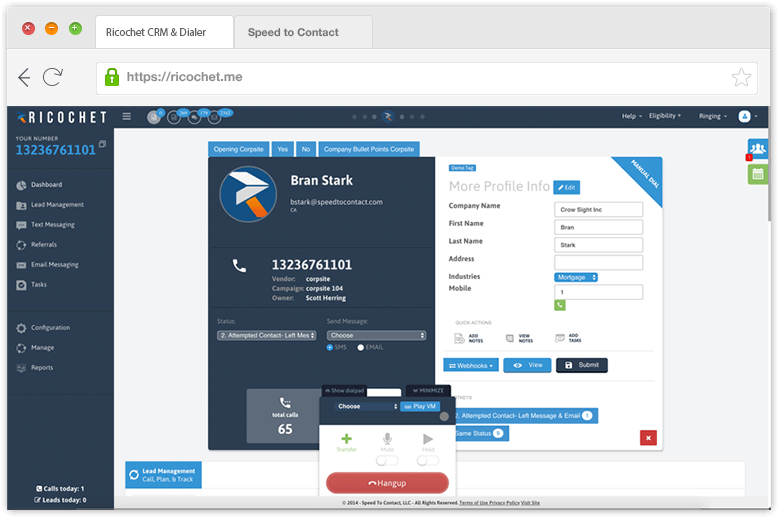
Task: Click the Lead Management Call, Plan, & Track tile
Action: 163,475
